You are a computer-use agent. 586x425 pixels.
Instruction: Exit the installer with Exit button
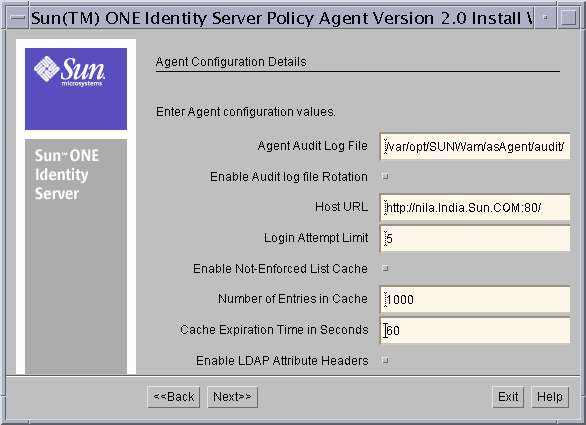[x=508, y=397]
